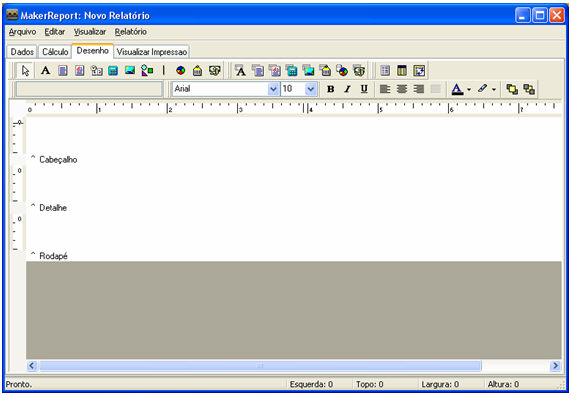Viewport: 572px width, 396px height.
Task: Click the Altura: 0 status entry
Action: (x=503, y=384)
